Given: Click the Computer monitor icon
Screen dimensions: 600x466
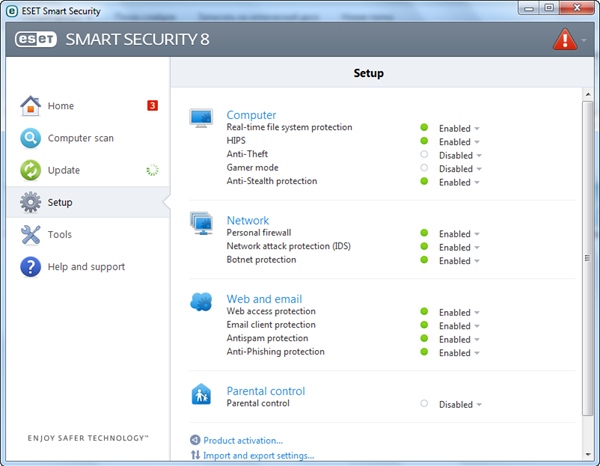Looking at the screenshot, I should point(202,119).
